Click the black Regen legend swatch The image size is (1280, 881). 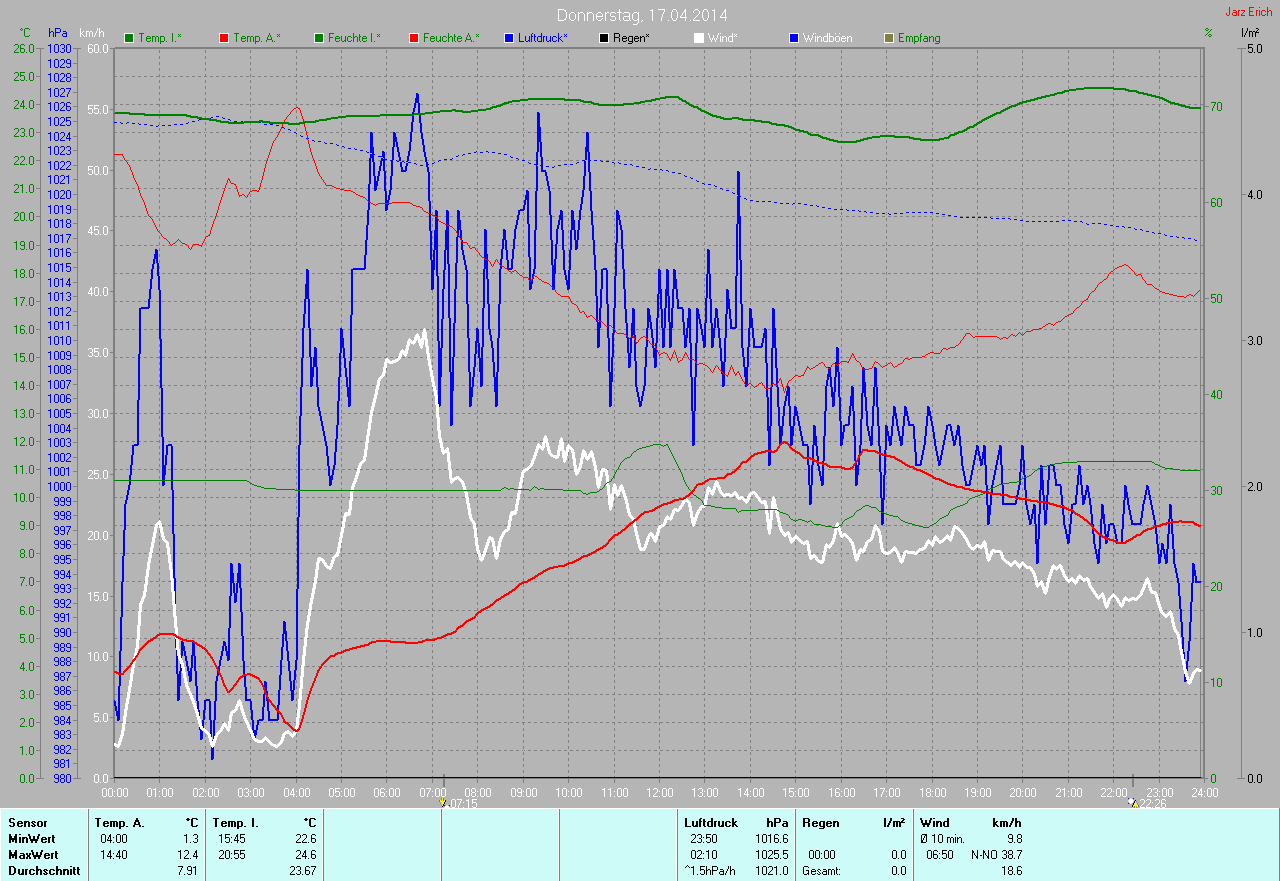click(x=604, y=38)
